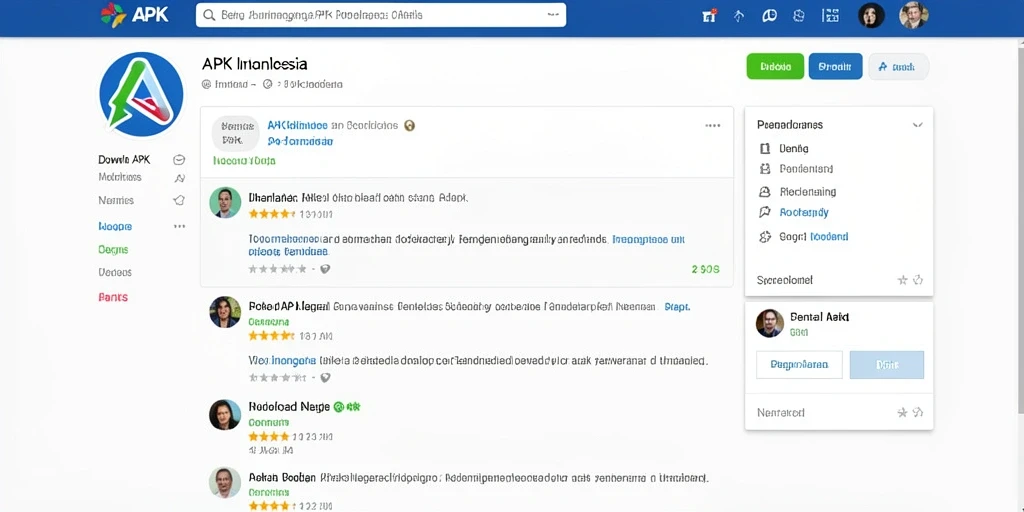The width and height of the screenshot is (1024, 512).
Task: Click the magnifier icon in the search bar
Action: click(209, 15)
